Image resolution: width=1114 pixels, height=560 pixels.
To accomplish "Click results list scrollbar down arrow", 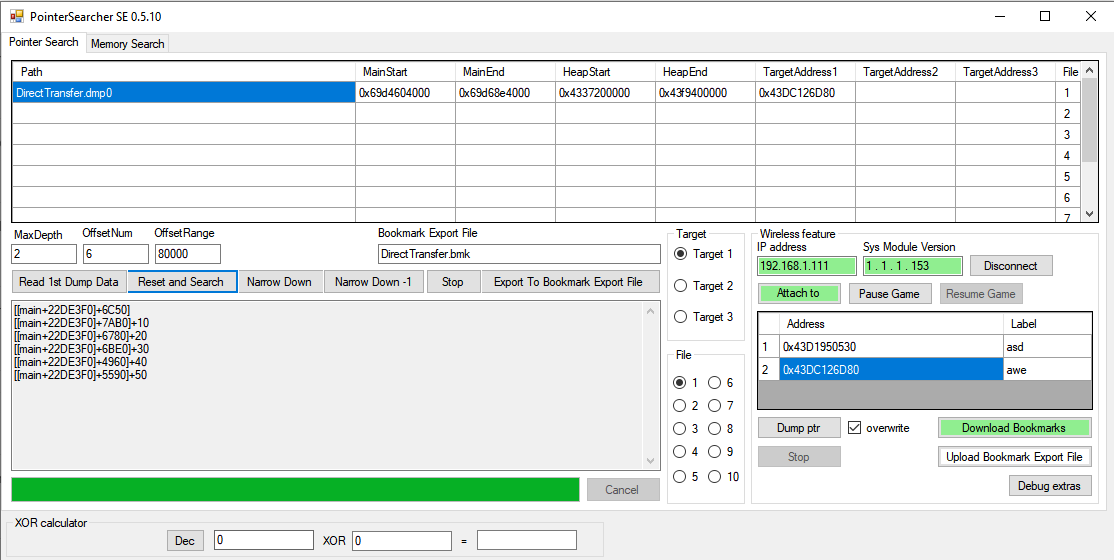I will (x=649, y=461).
